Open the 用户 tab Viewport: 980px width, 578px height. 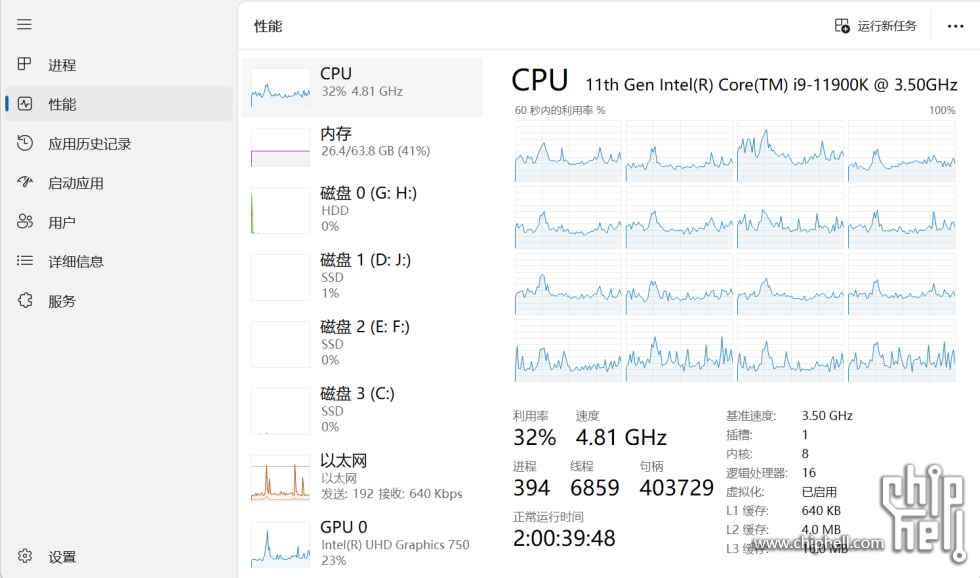[x=119, y=222]
